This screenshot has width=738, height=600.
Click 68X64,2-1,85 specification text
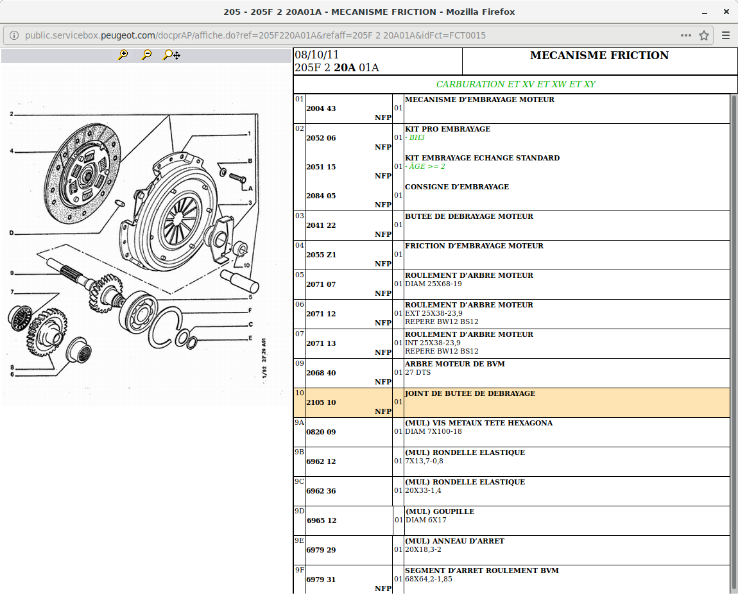click(x=429, y=579)
